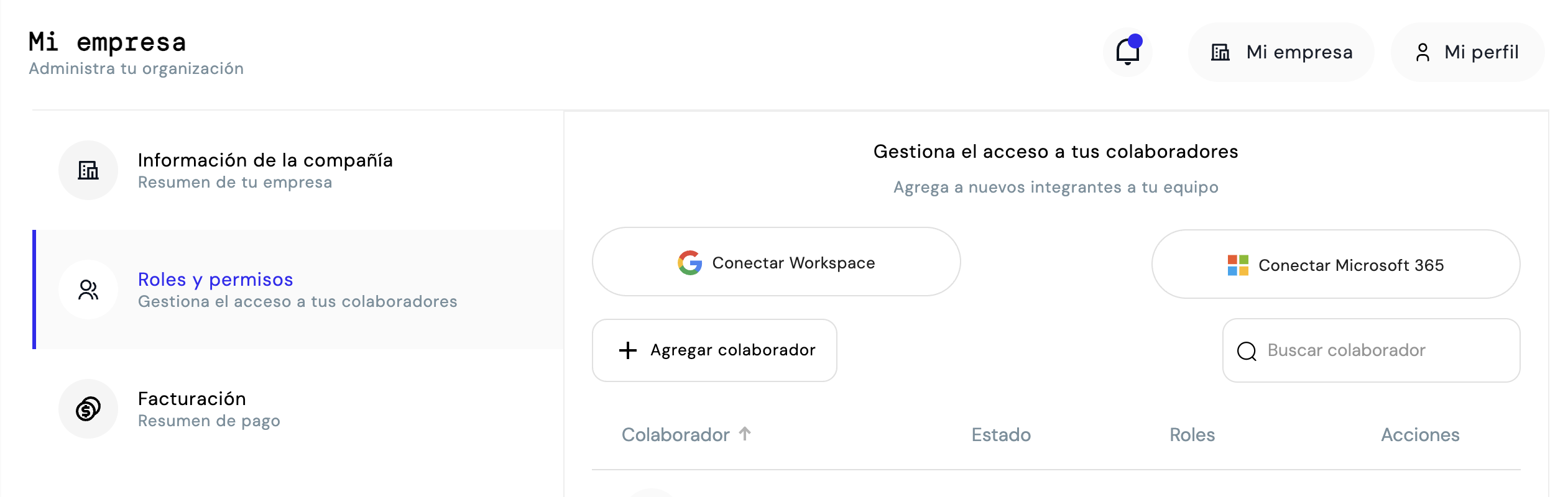Select Roles y permisos section
The image size is (1568, 497).
tap(298, 290)
